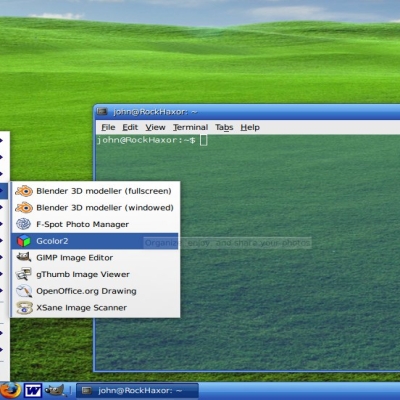Image resolution: width=400 pixels, height=400 pixels.
Task: Open the View menu in terminal
Action: coord(155,127)
